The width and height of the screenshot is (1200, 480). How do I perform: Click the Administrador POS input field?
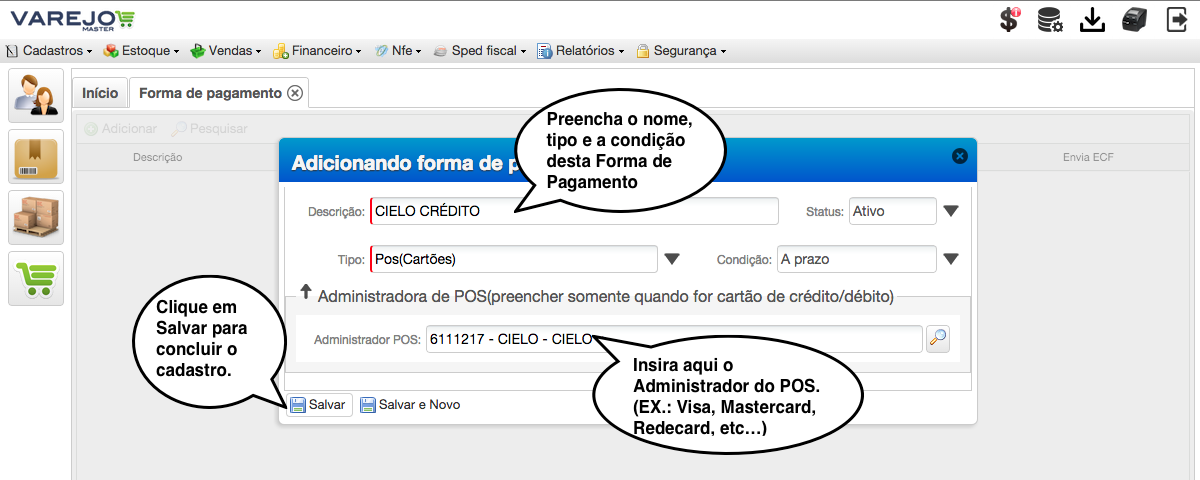674,339
